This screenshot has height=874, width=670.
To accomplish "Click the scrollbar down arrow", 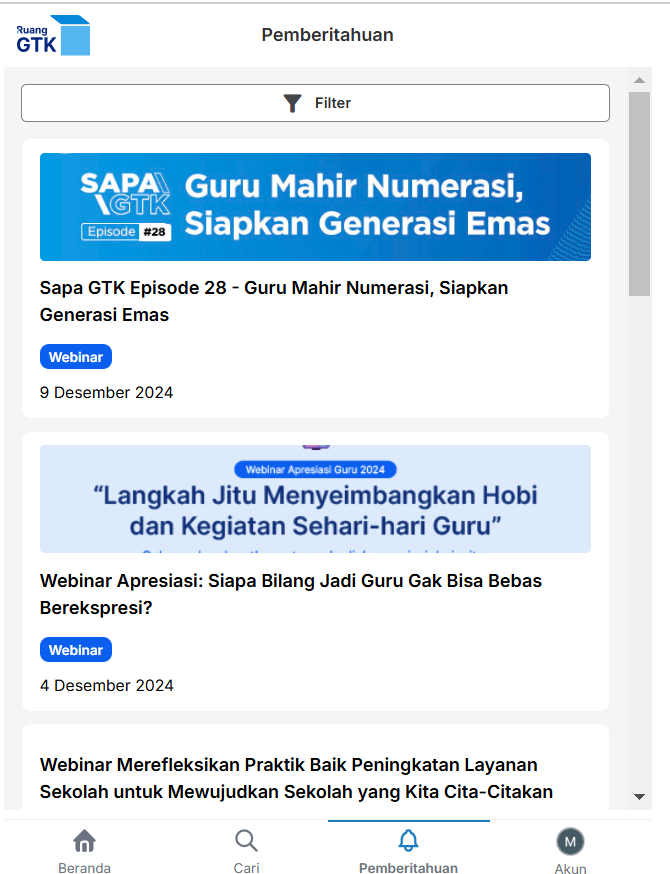I will [x=639, y=796].
